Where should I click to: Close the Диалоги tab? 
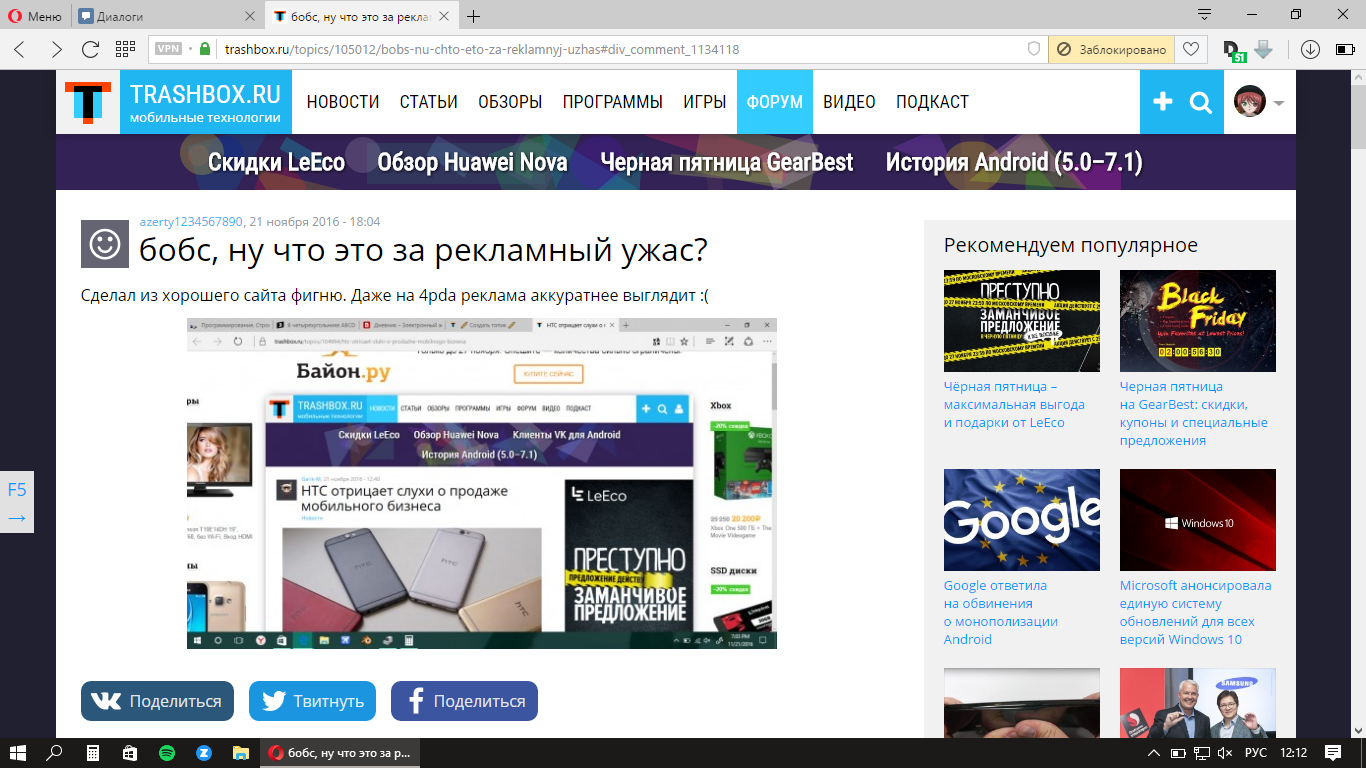250,16
